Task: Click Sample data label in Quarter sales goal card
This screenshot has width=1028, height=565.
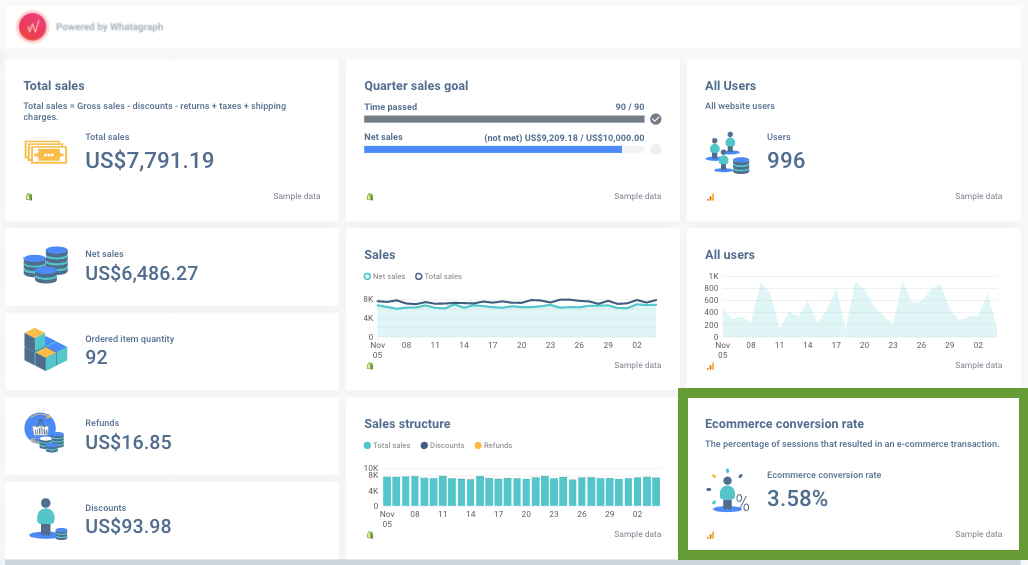Action: tap(638, 196)
